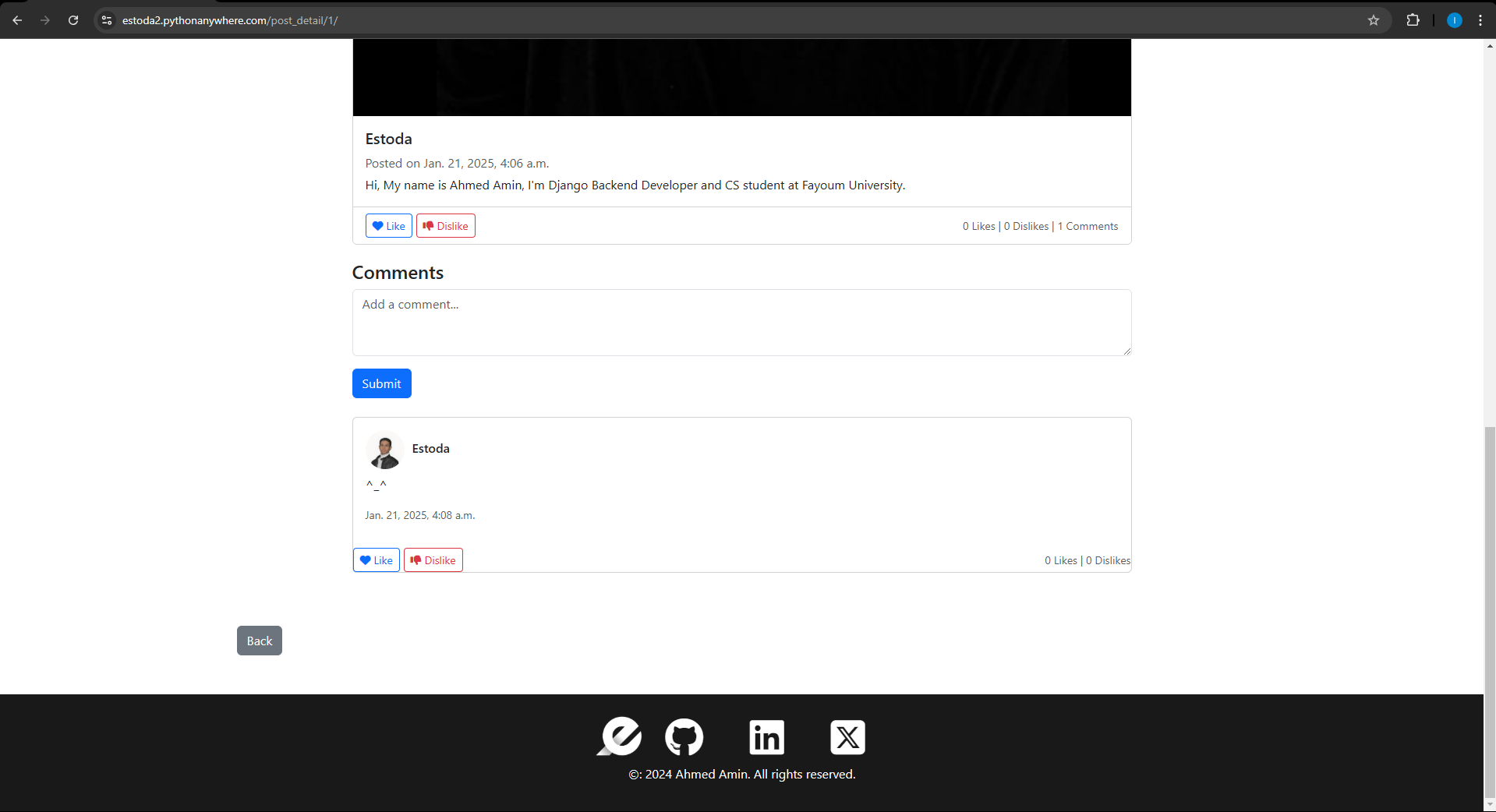Open the browser extensions puzzle icon

tap(1413, 20)
